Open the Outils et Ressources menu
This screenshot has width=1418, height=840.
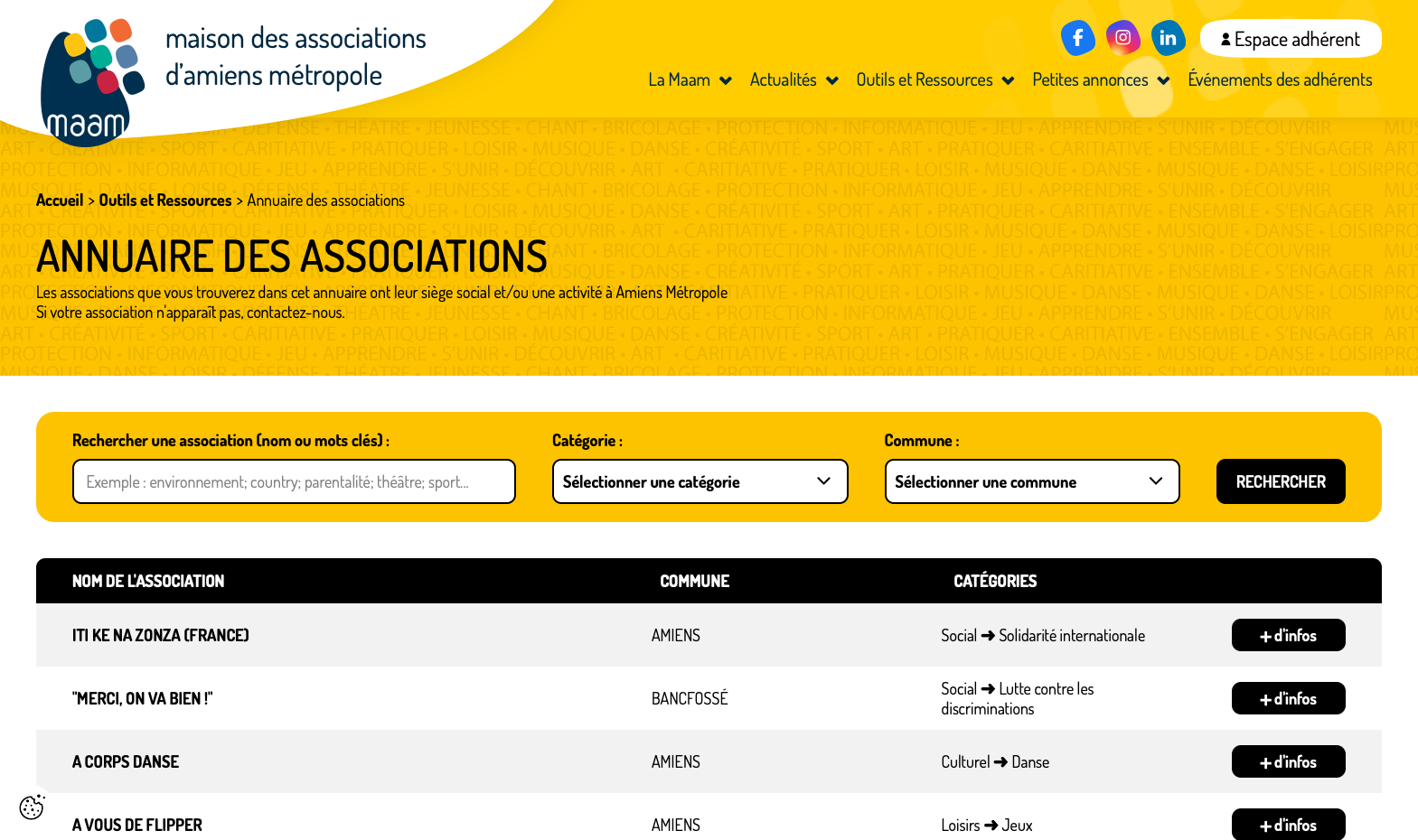[x=925, y=79]
